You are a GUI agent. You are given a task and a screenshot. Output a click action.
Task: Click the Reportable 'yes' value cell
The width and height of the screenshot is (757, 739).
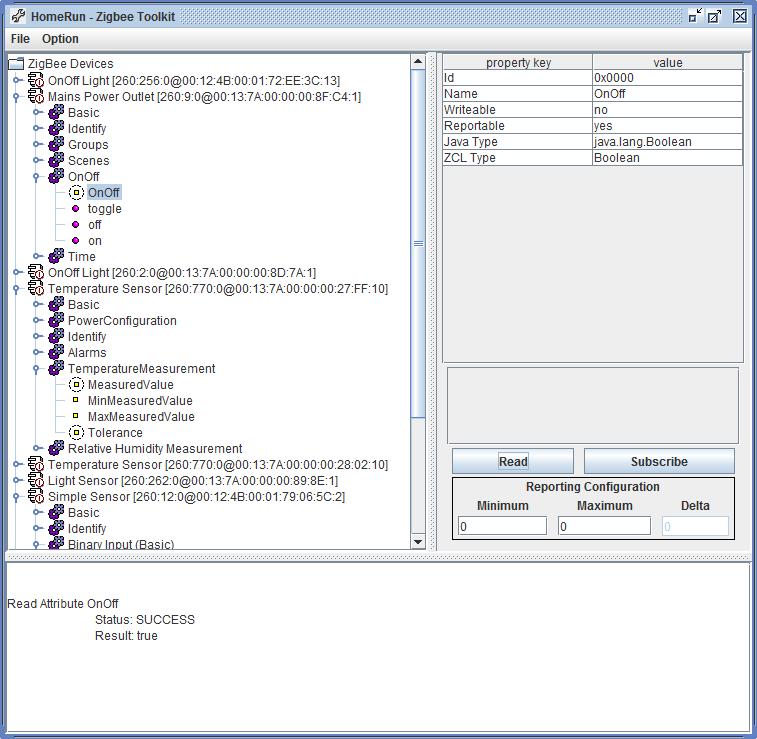click(667, 125)
